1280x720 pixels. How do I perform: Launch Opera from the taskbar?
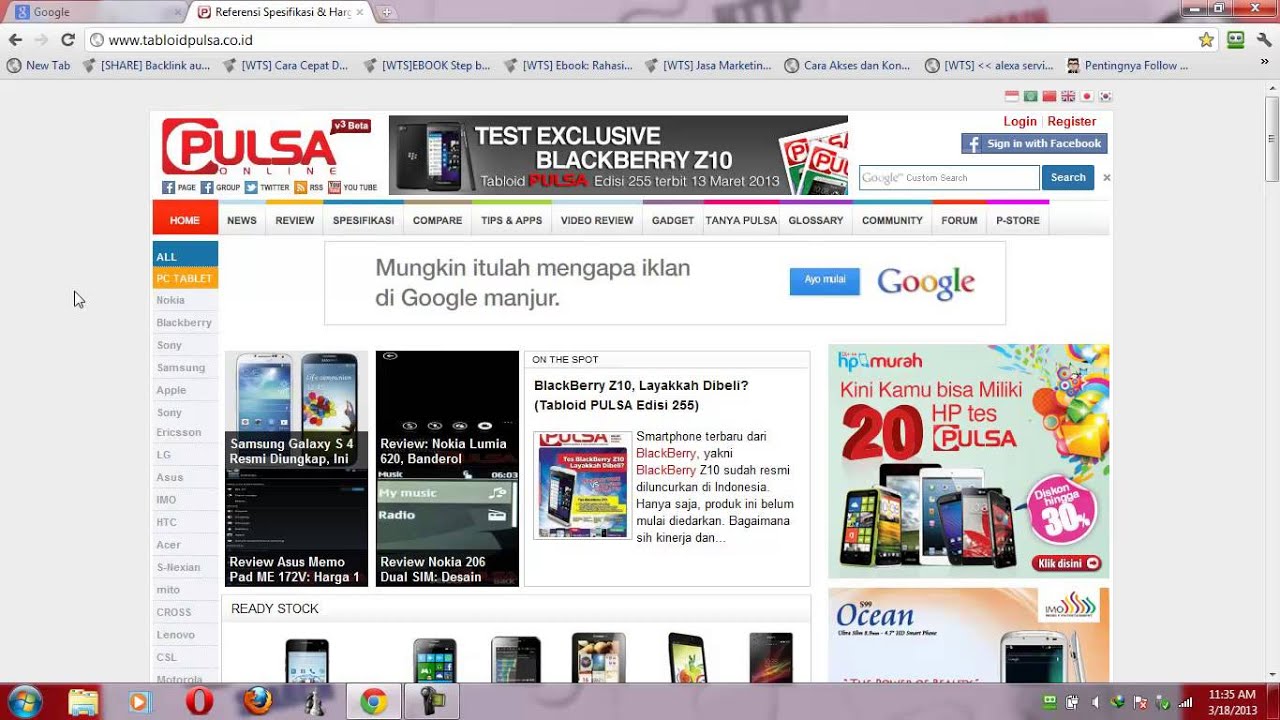(x=199, y=702)
